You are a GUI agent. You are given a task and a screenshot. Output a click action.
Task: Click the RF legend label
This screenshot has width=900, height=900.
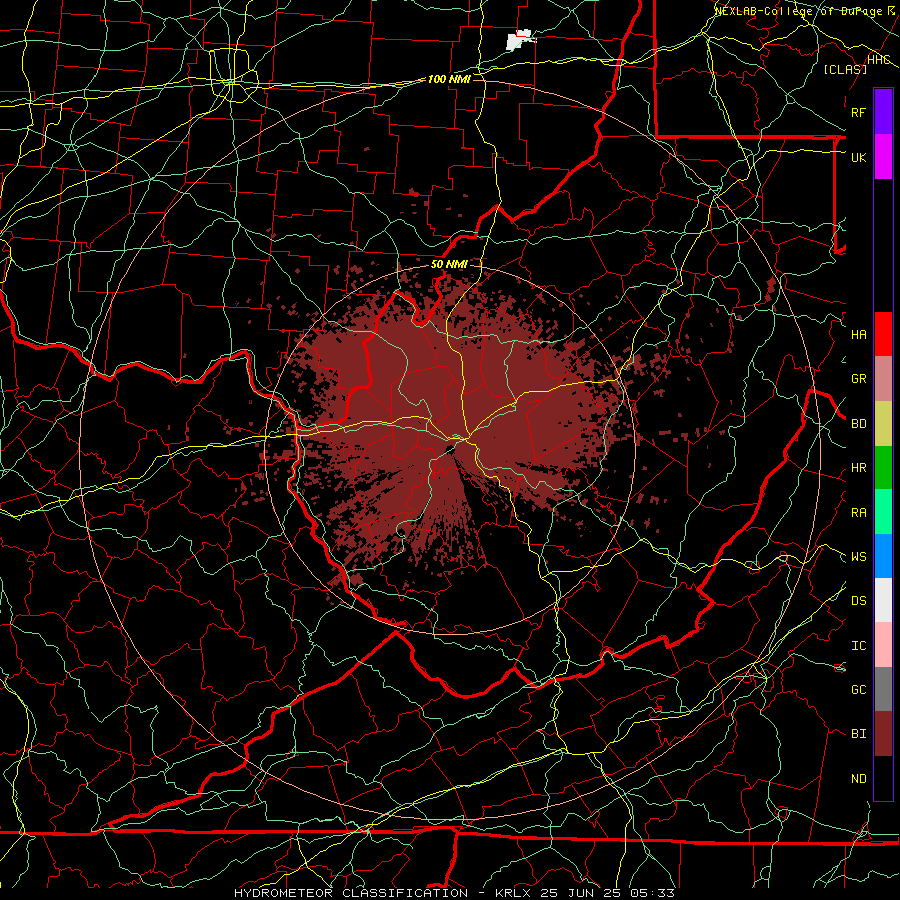click(858, 112)
